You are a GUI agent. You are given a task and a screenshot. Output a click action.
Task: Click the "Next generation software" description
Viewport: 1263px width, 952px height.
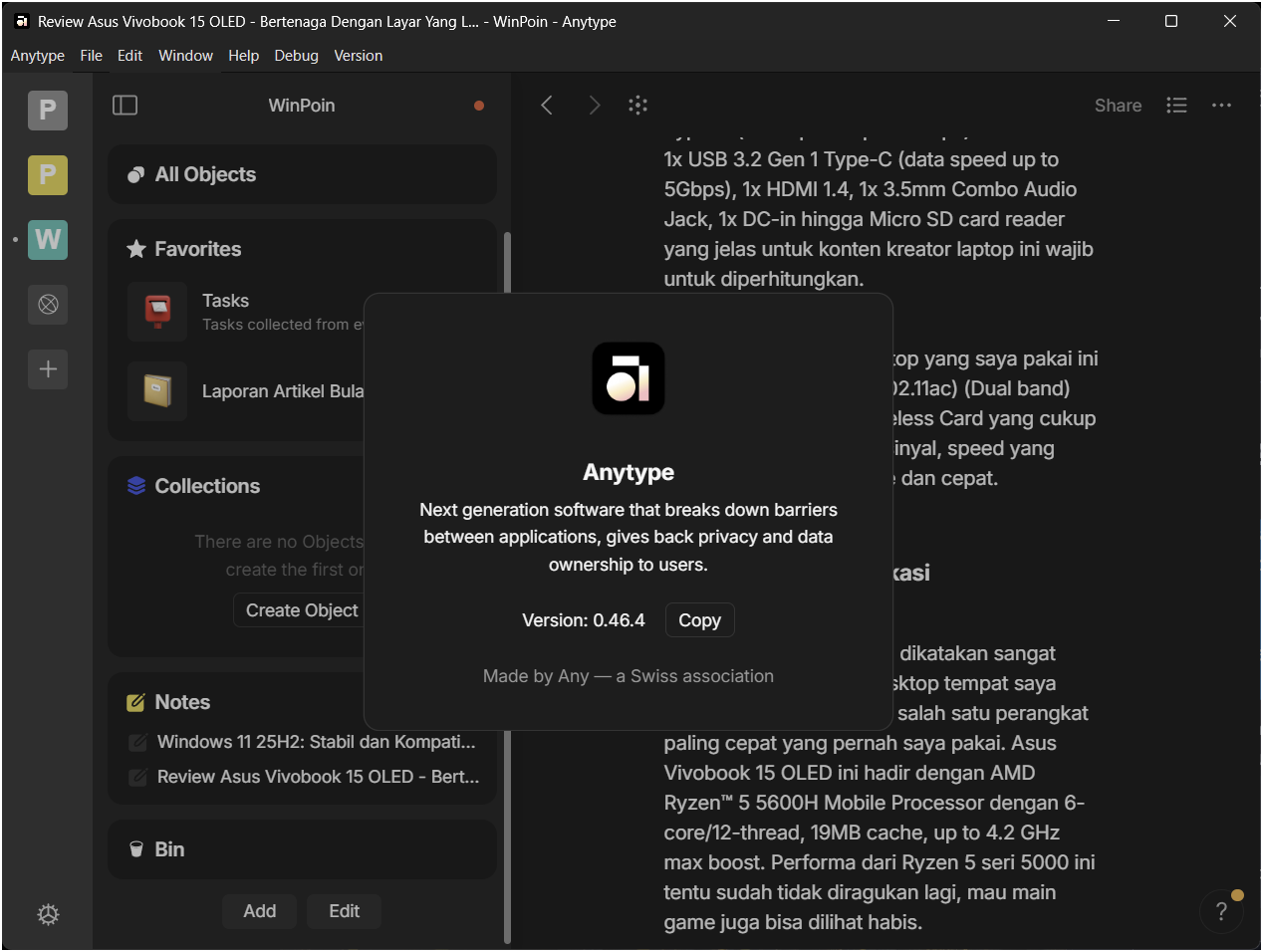pyautogui.click(x=629, y=537)
